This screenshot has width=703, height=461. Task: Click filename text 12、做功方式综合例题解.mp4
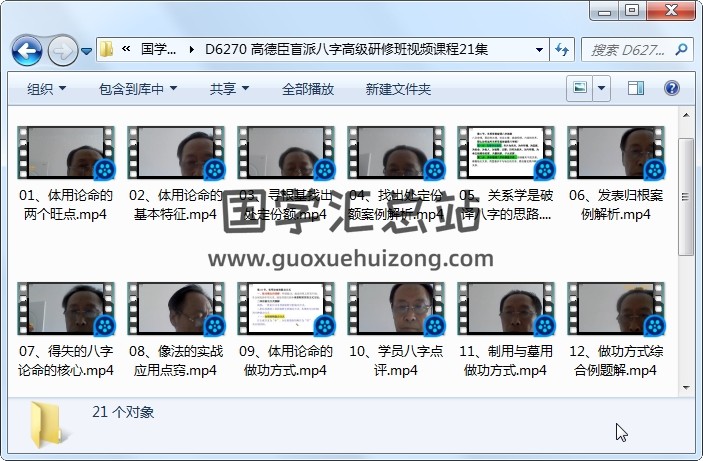pyautogui.click(x=616, y=361)
